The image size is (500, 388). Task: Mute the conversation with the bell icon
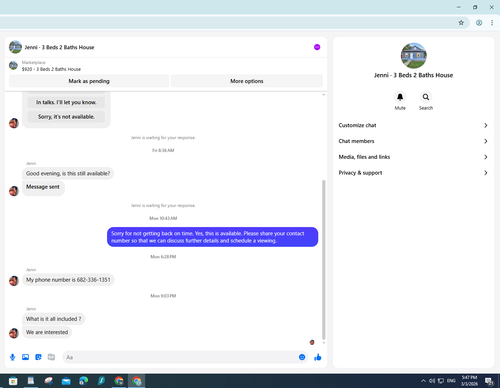click(400, 97)
